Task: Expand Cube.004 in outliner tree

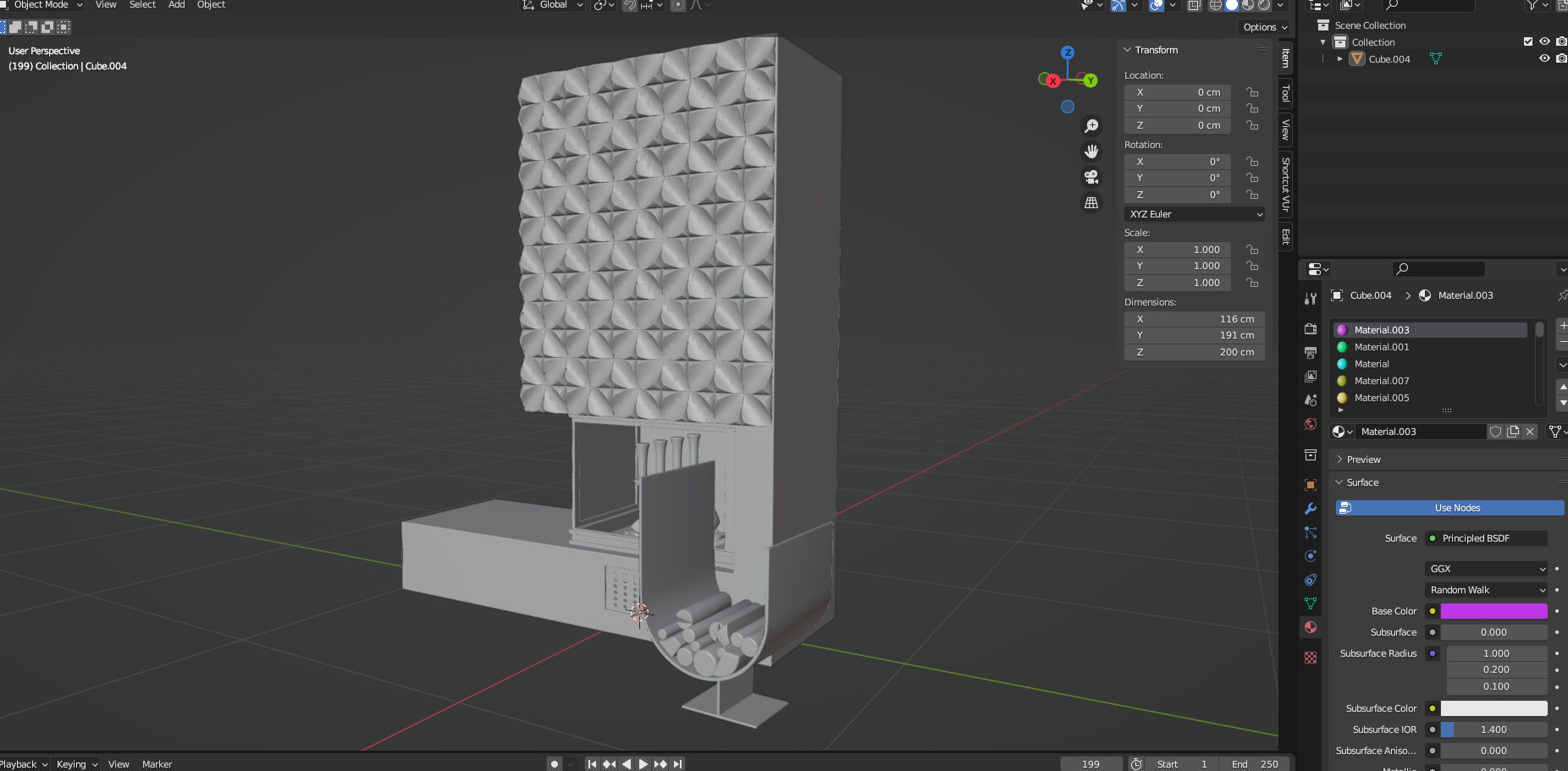Action: pyautogui.click(x=1340, y=59)
